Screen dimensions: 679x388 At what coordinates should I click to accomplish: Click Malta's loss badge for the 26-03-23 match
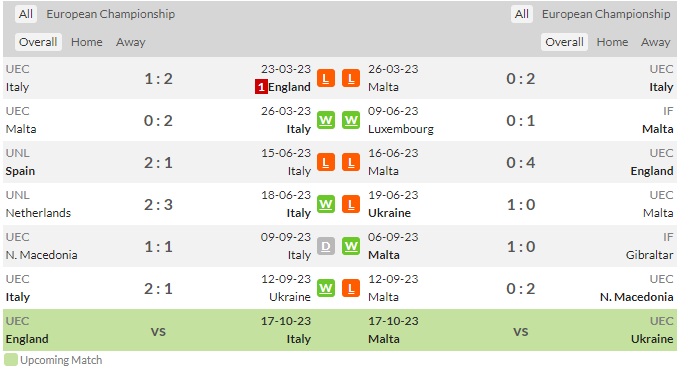(x=351, y=78)
